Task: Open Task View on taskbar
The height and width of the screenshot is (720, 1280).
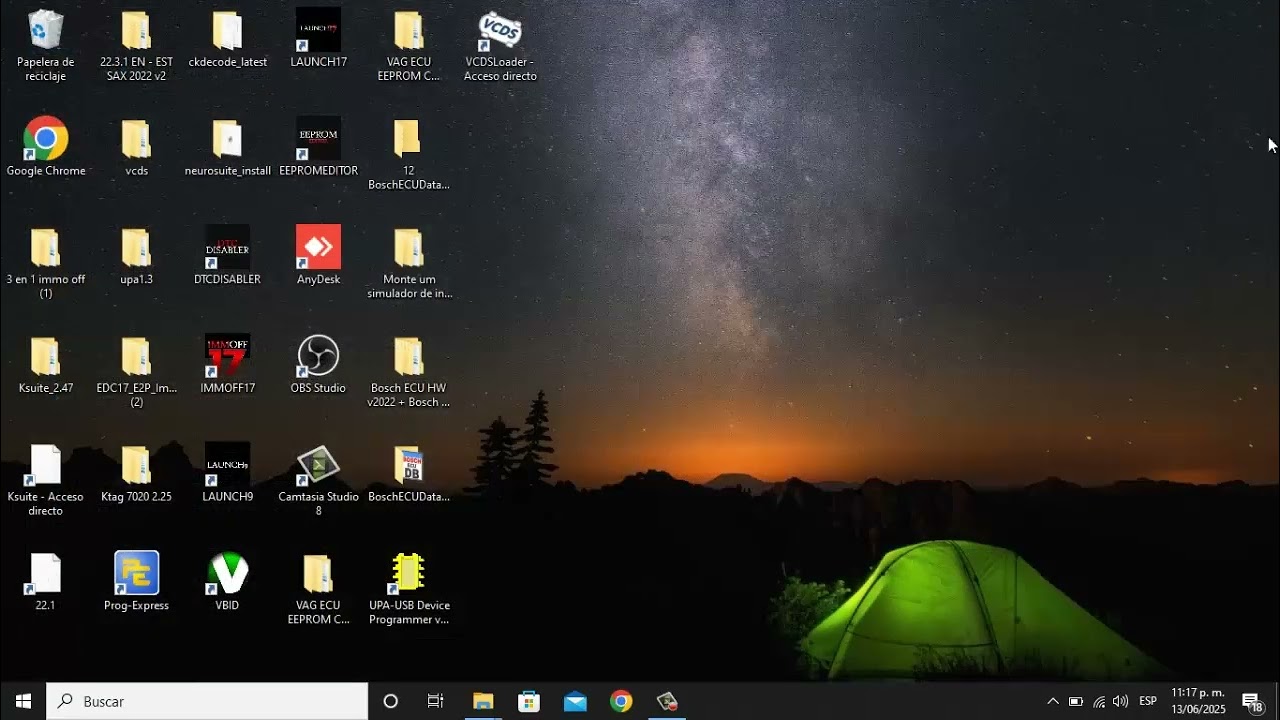Action: 436,701
